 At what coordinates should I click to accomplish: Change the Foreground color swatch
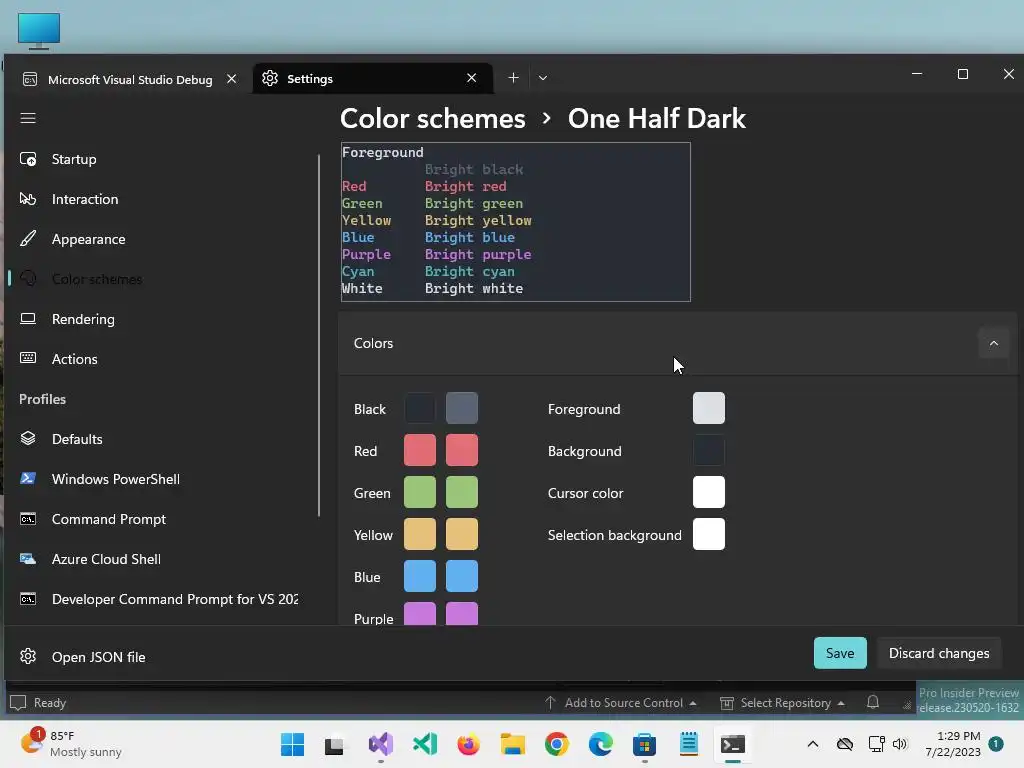[709, 408]
